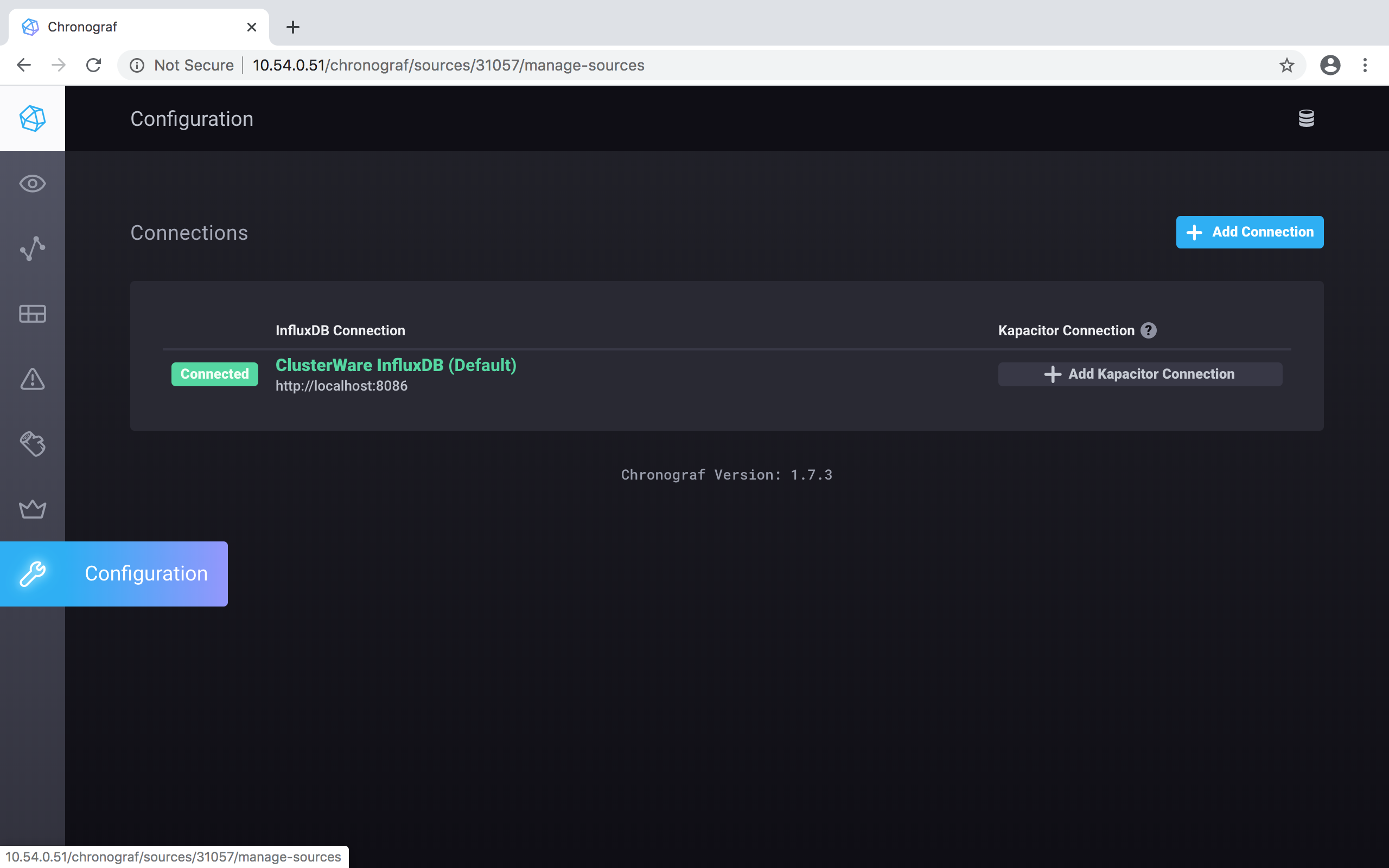Click the browser back arrow
Image resolution: width=1389 pixels, height=868 pixels.
point(23,65)
